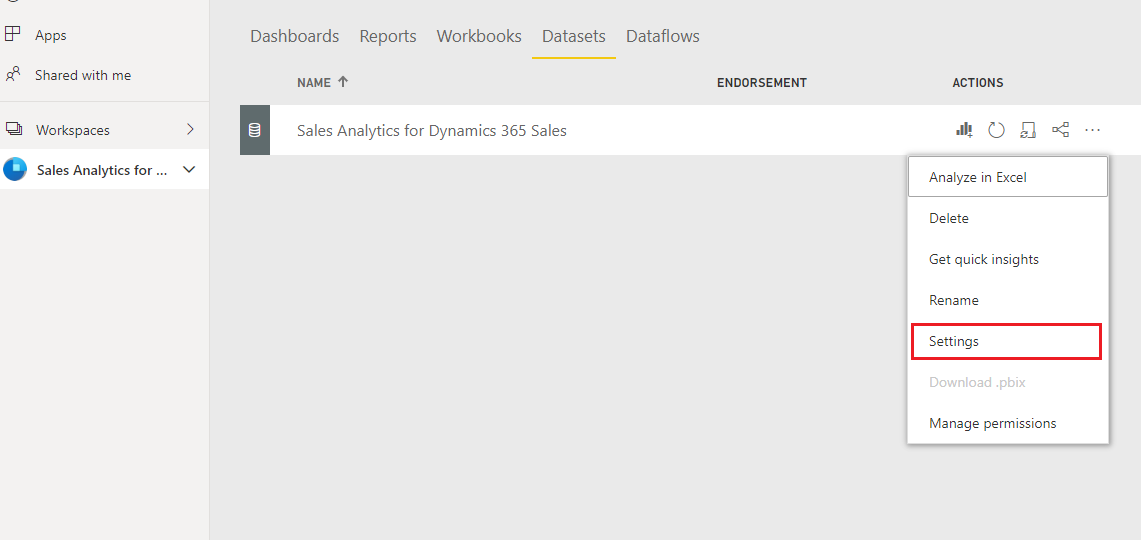1141x540 pixels.
Task: Open Apps in the left navigation
Action: point(51,35)
